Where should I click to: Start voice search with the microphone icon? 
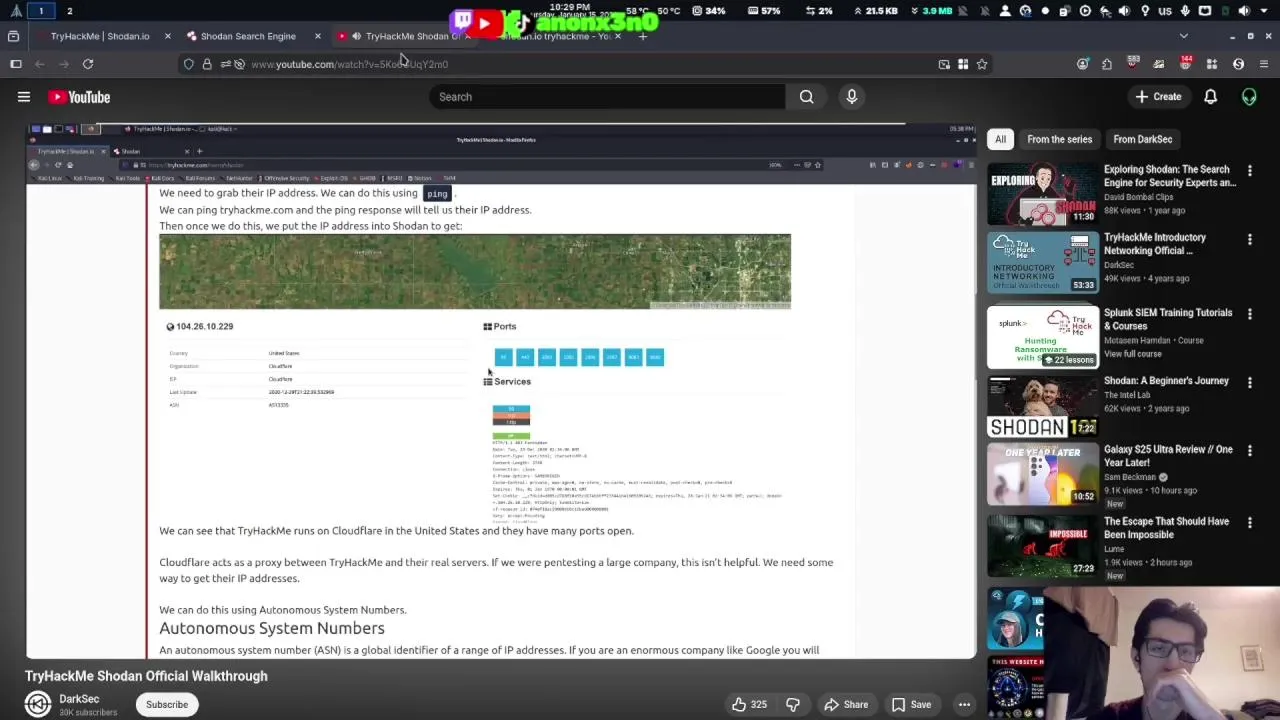852,97
